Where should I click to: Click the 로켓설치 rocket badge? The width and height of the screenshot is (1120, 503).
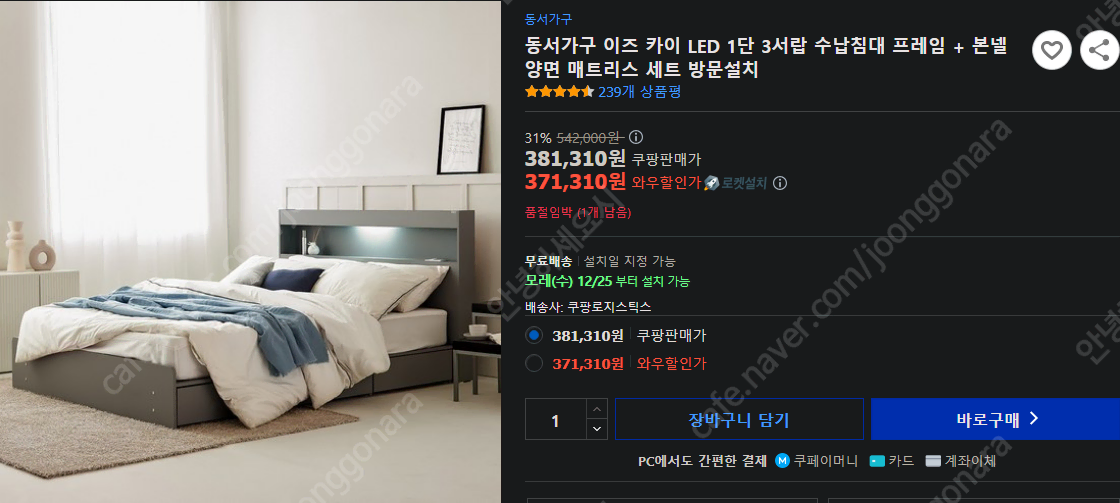pos(736,183)
